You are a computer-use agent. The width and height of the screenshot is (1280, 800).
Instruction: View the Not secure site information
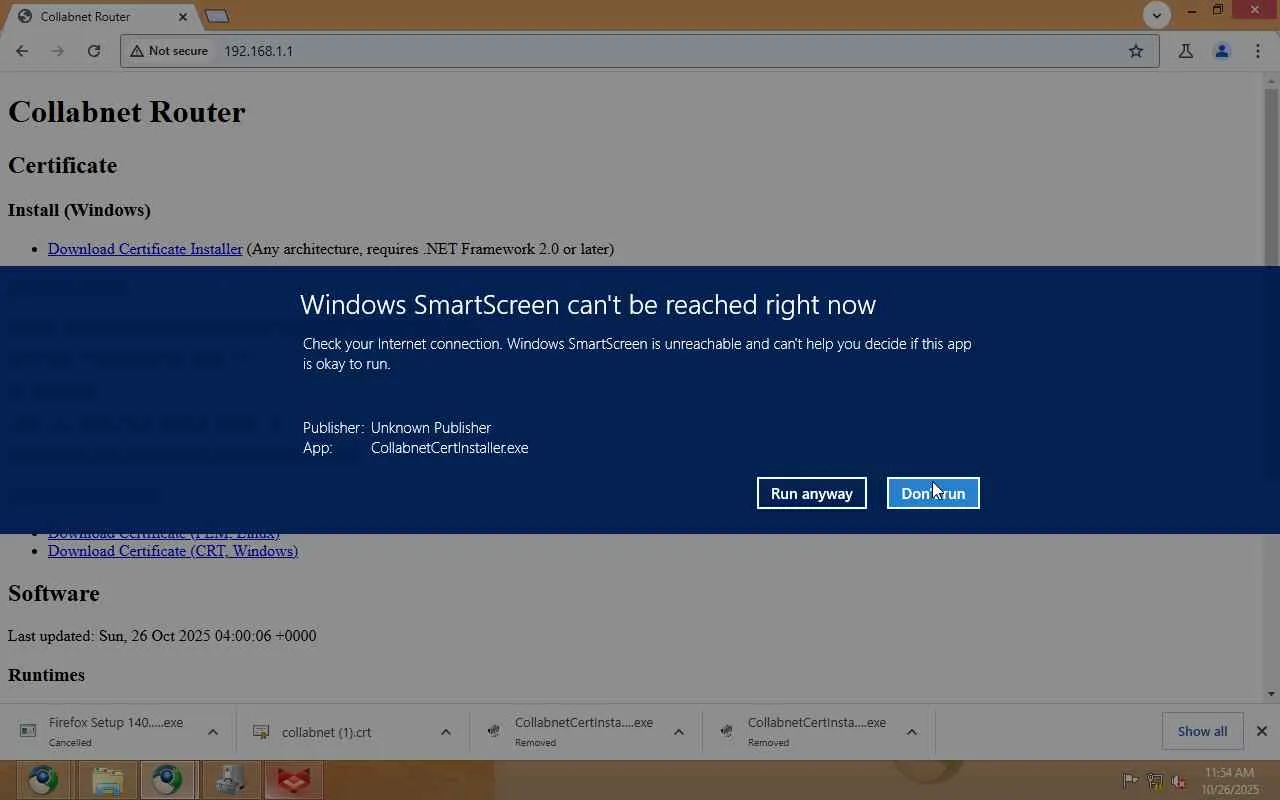click(169, 51)
